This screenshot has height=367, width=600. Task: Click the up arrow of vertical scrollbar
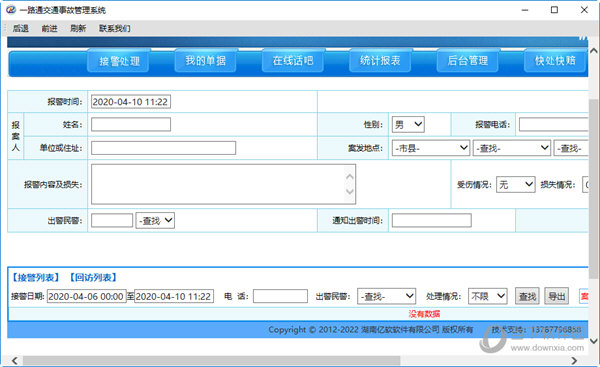coord(593,51)
